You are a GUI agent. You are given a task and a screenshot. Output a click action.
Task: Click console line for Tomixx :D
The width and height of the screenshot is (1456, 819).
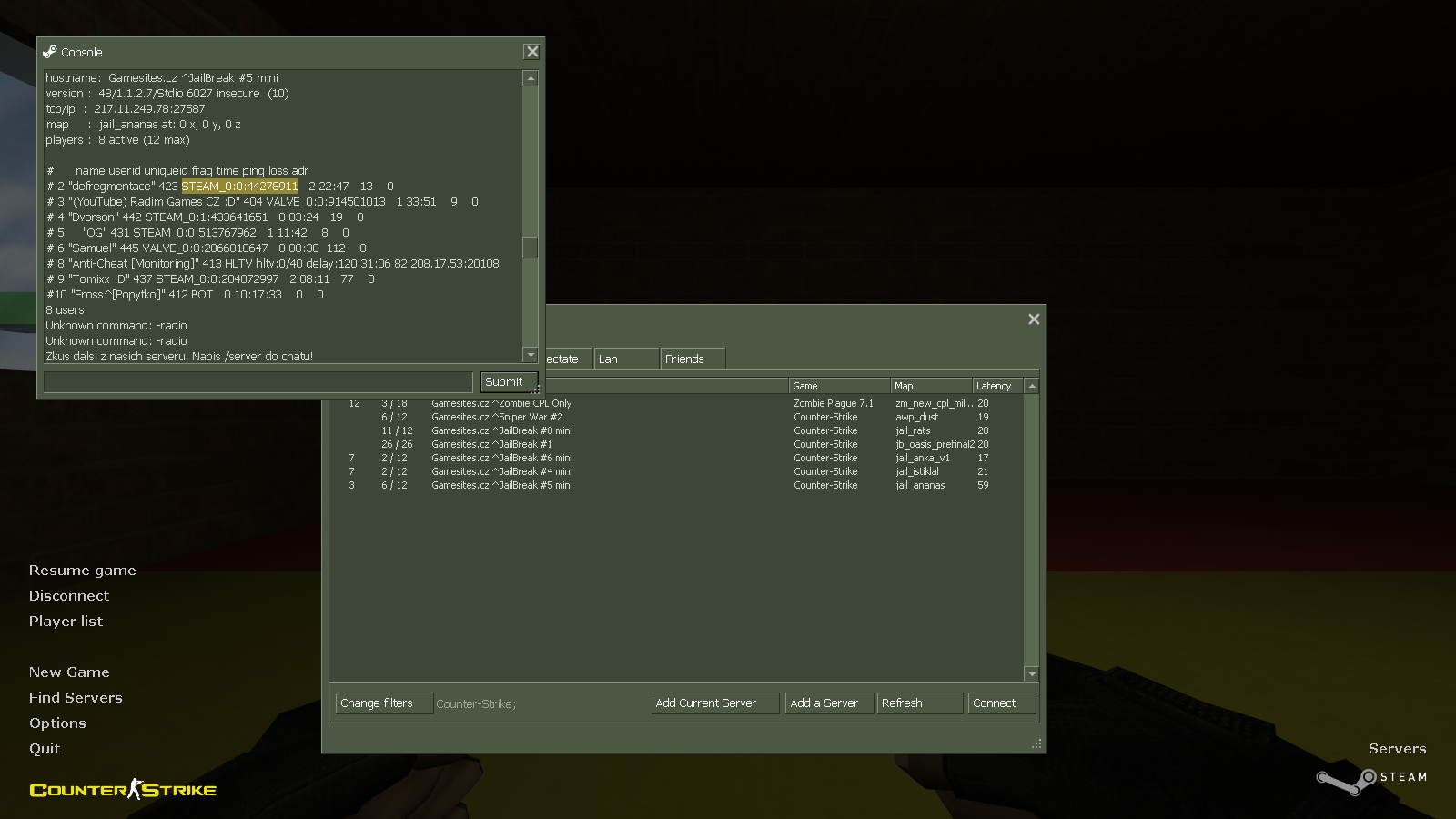[210, 279]
